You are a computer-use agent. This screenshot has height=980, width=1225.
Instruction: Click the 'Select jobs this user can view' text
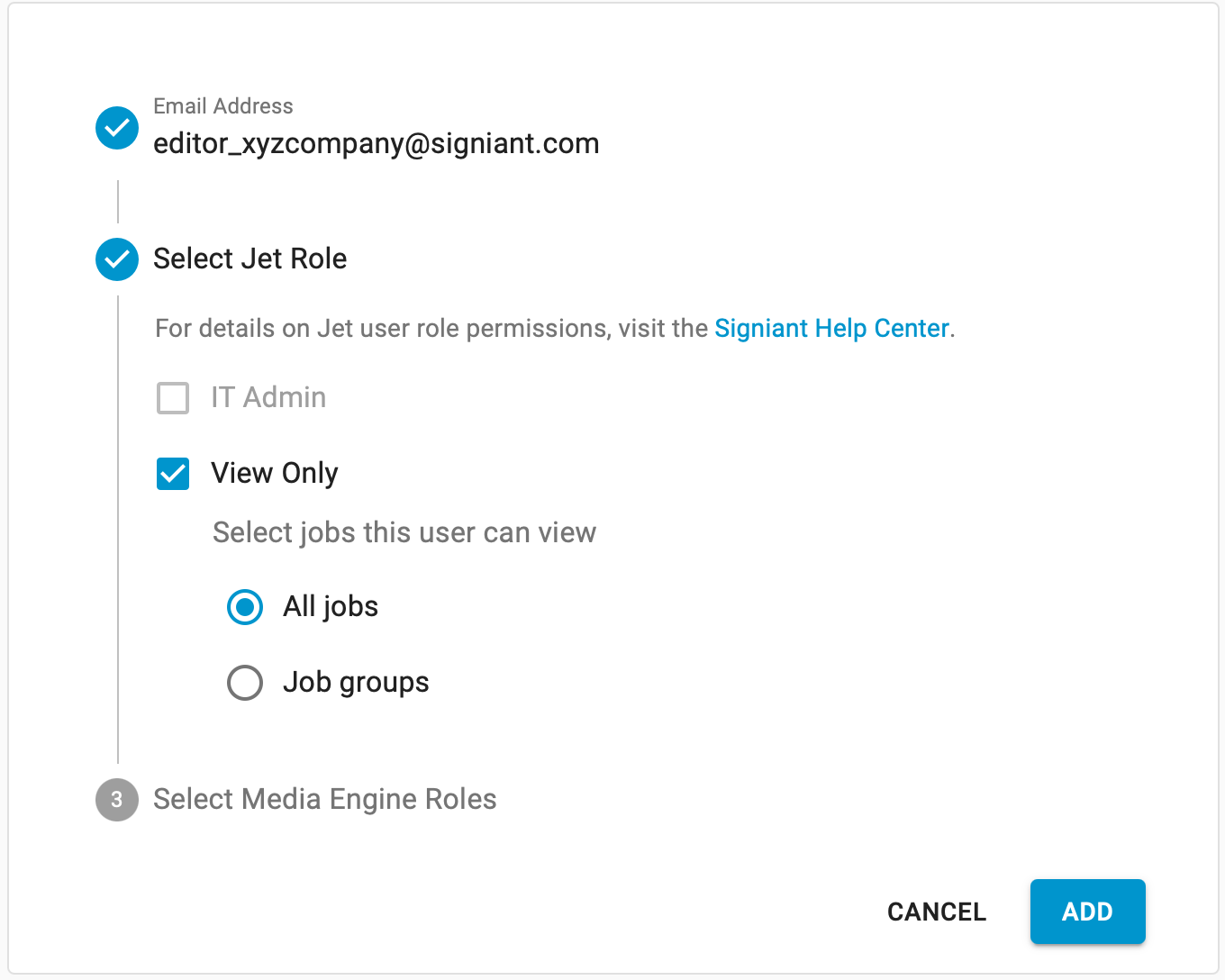tap(404, 533)
